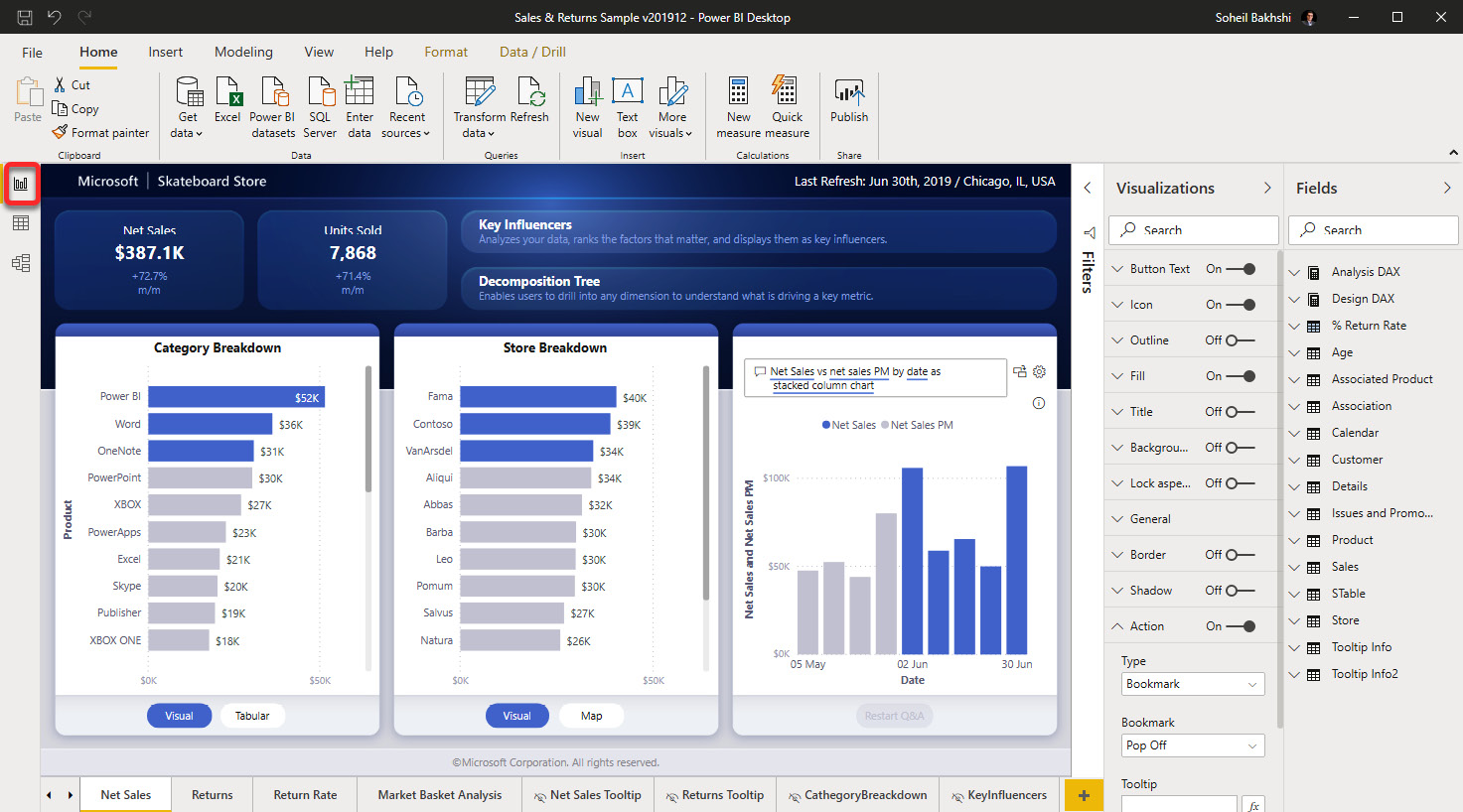Screen dimensions: 1463x812
Task: Click the Map button in Store Breakdown
Action: pos(591,716)
